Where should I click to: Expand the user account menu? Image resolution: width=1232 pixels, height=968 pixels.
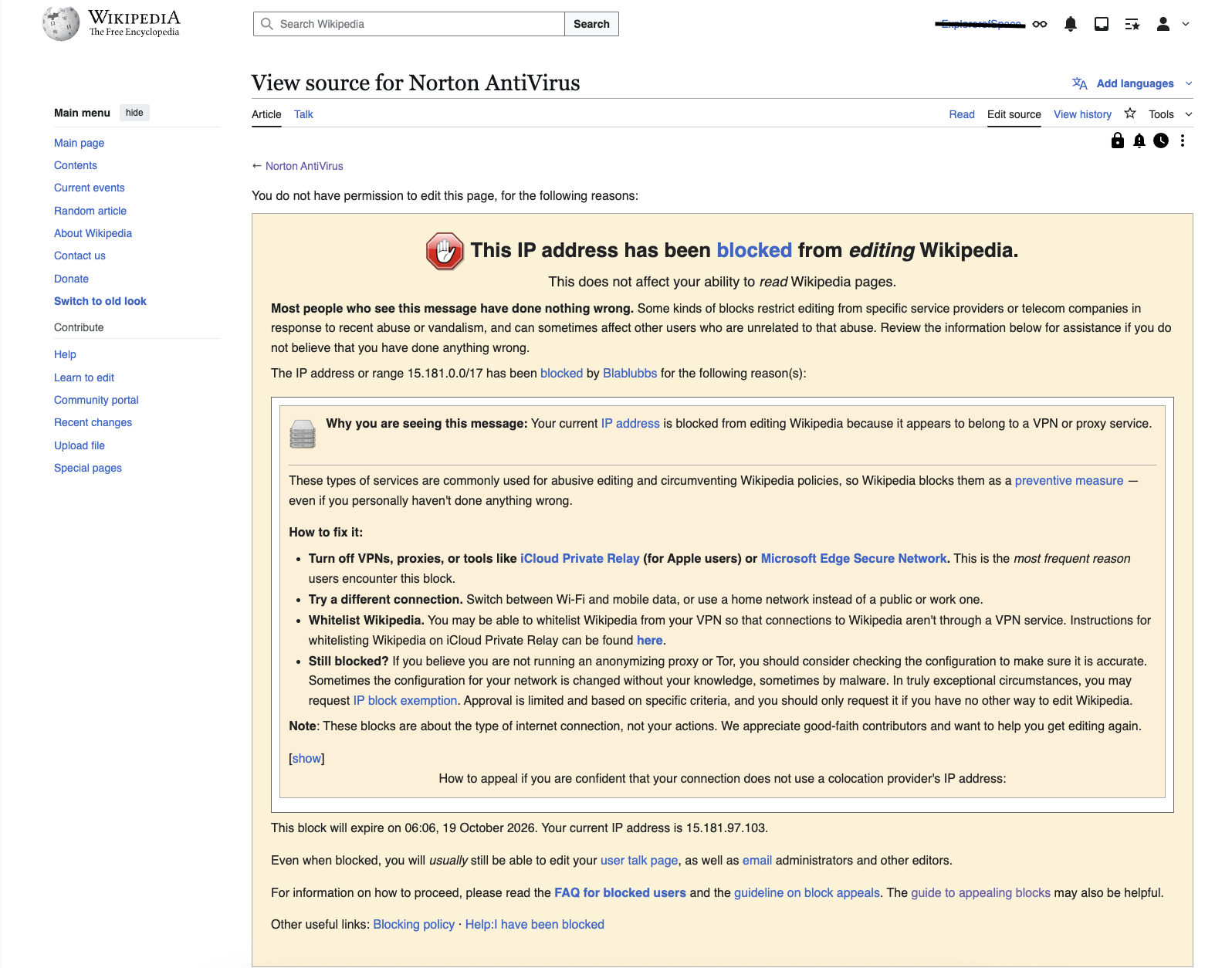pos(1172,24)
